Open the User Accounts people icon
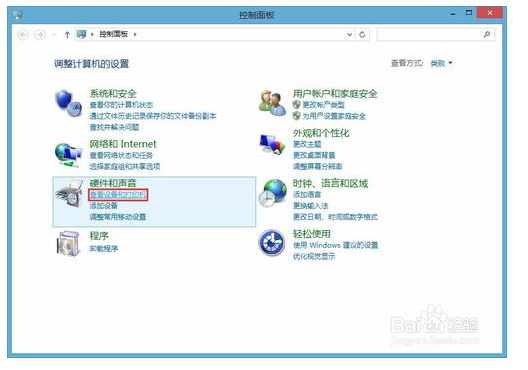Image resolution: width=528 pixels, height=370 pixels. 272,103
